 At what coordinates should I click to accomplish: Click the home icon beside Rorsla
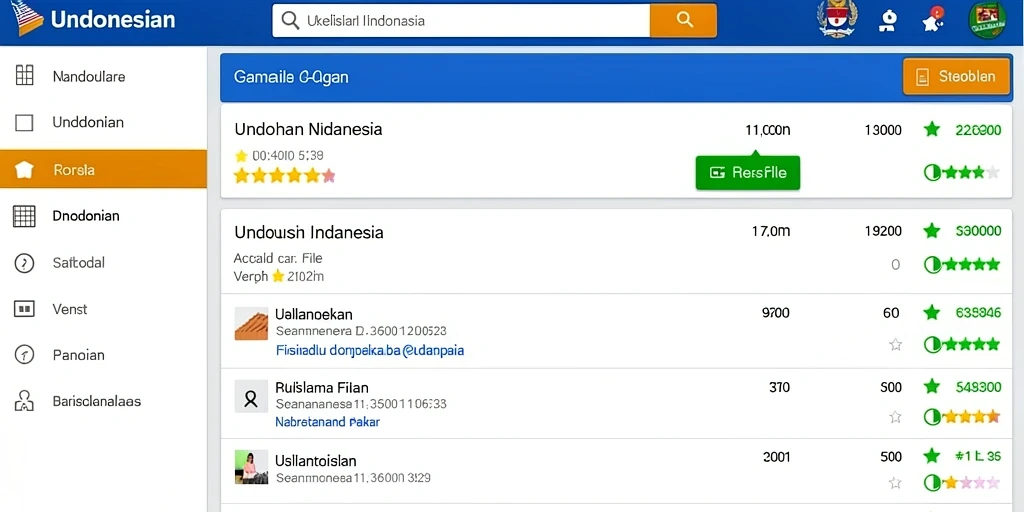click(x=24, y=169)
